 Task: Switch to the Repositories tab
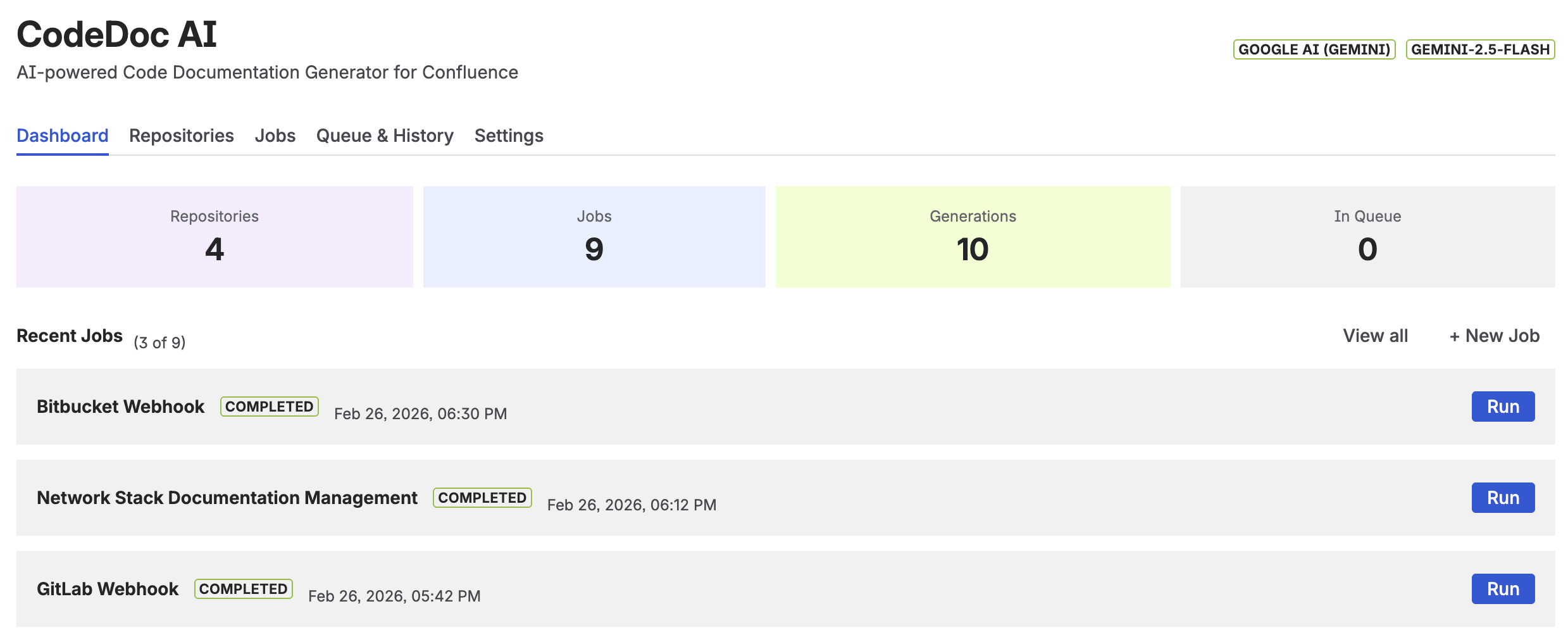click(x=181, y=135)
